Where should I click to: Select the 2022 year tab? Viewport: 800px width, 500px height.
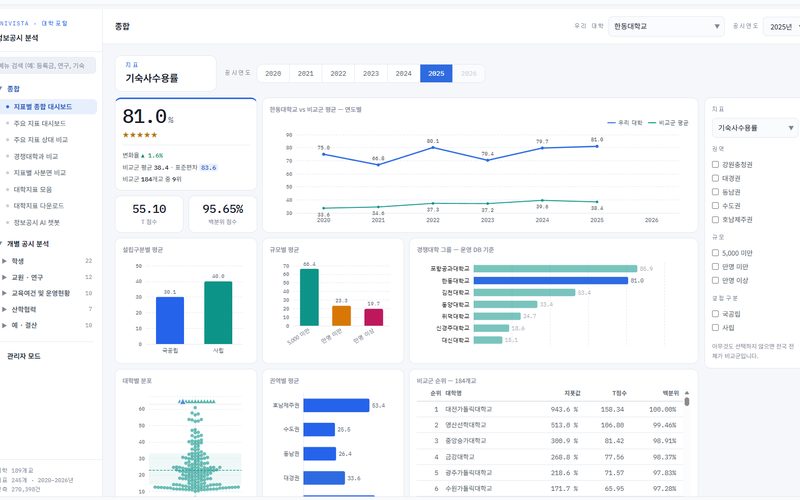[338, 73]
